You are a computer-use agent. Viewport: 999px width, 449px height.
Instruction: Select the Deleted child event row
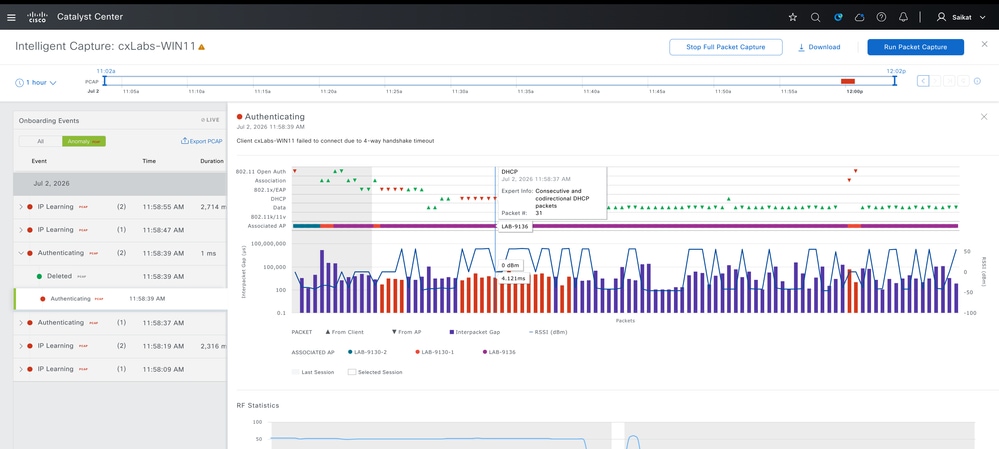[x=120, y=276]
